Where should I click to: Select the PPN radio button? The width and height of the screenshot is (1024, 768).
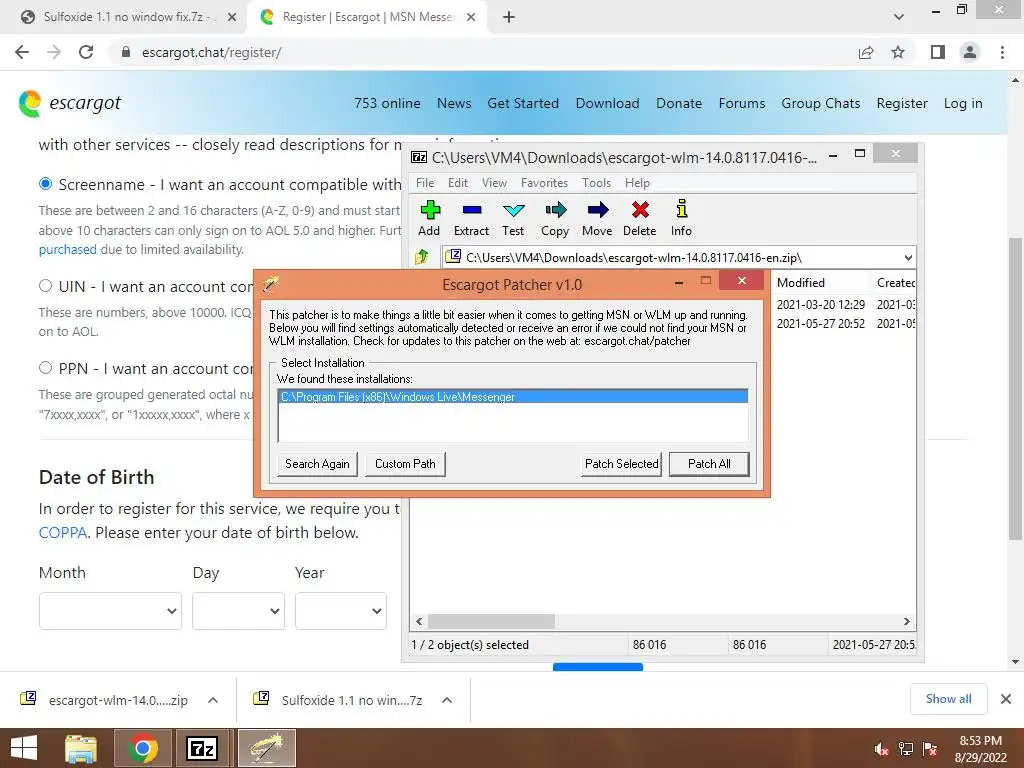tap(45, 367)
